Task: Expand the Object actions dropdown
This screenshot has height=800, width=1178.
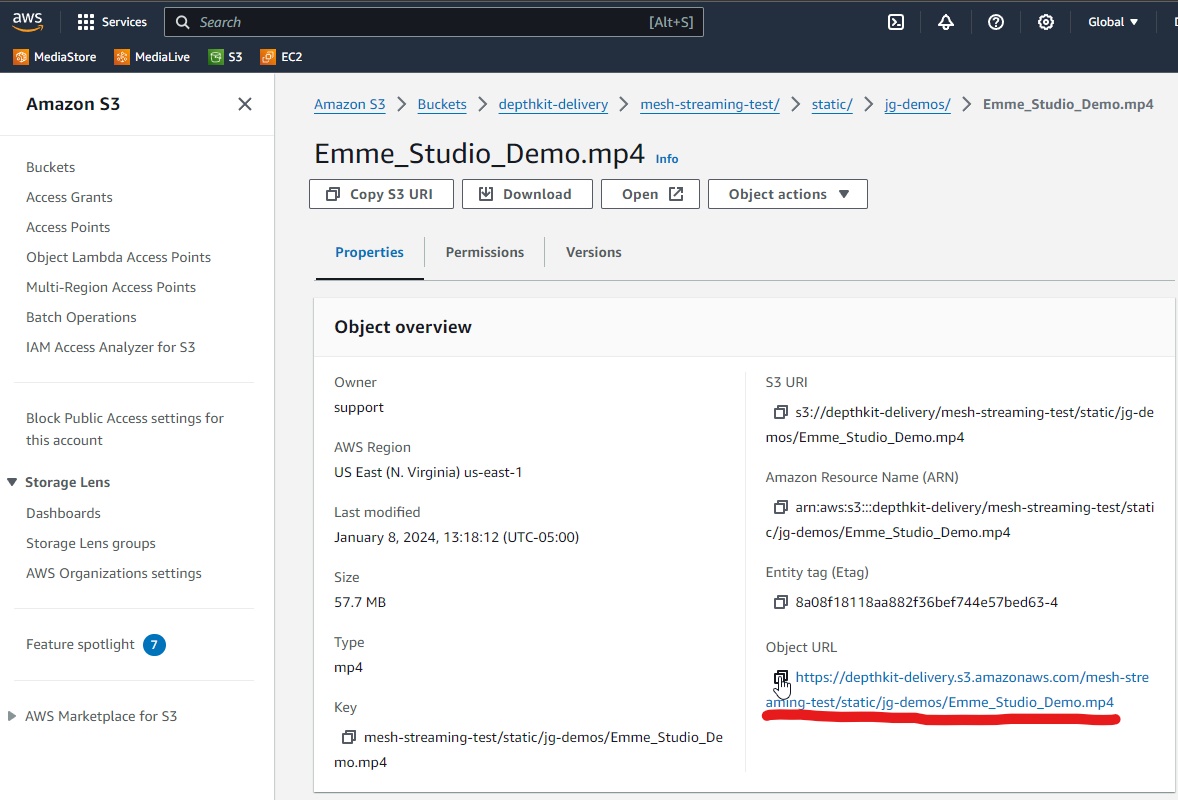Action: [787, 194]
